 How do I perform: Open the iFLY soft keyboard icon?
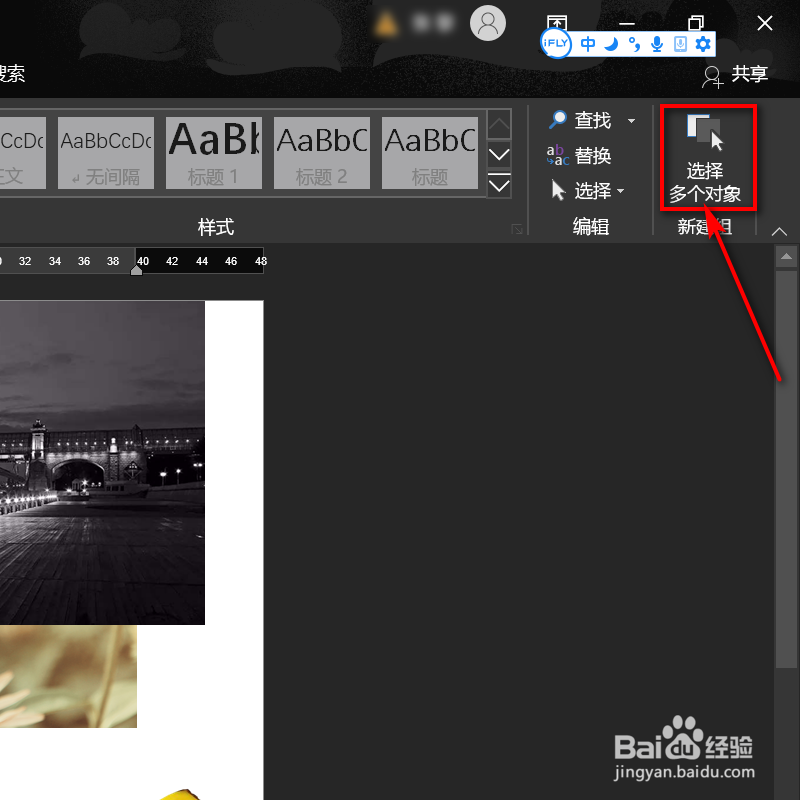[x=680, y=44]
